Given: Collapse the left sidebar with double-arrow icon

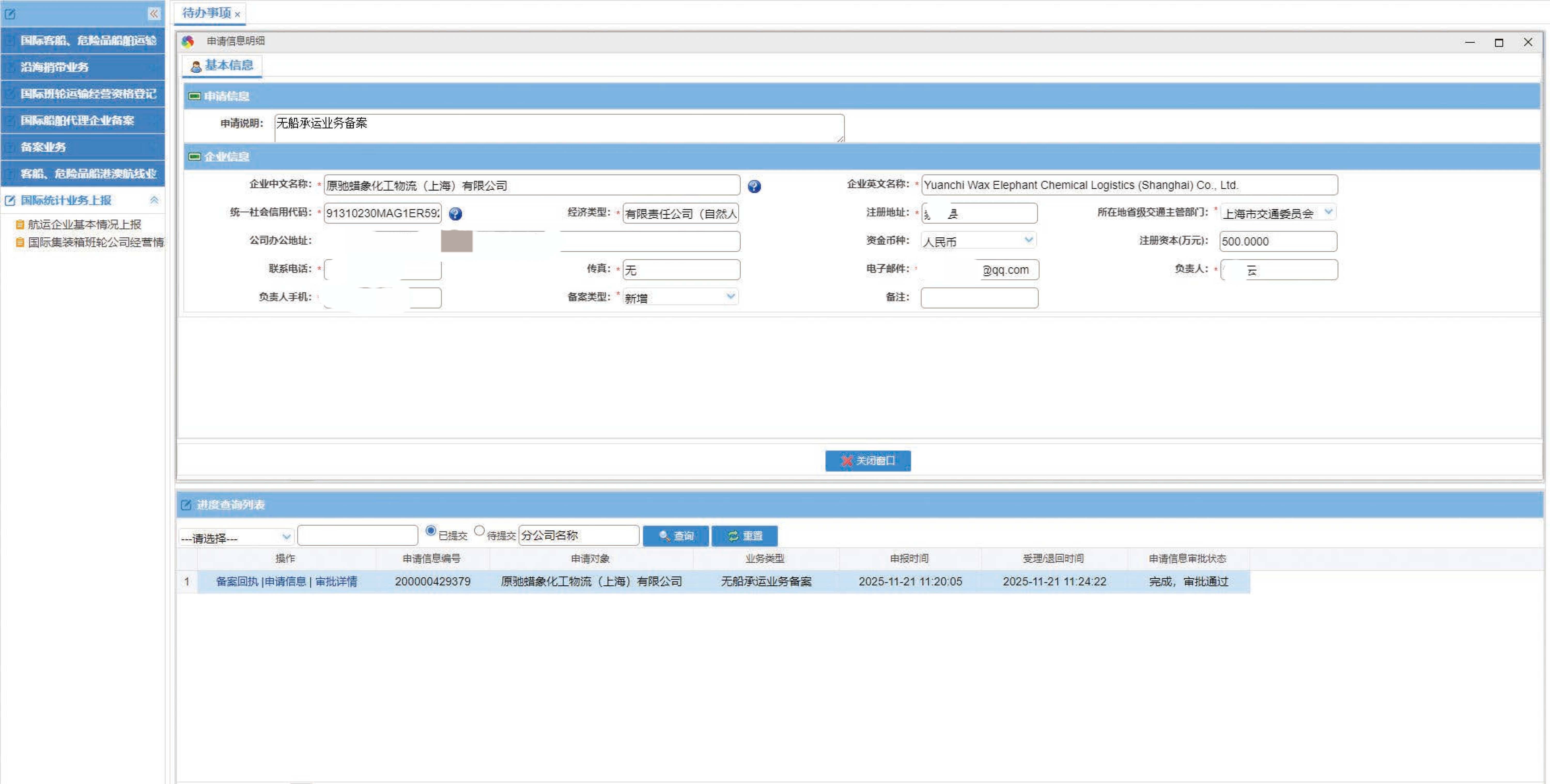Looking at the screenshot, I should click(x=154, y=13).
